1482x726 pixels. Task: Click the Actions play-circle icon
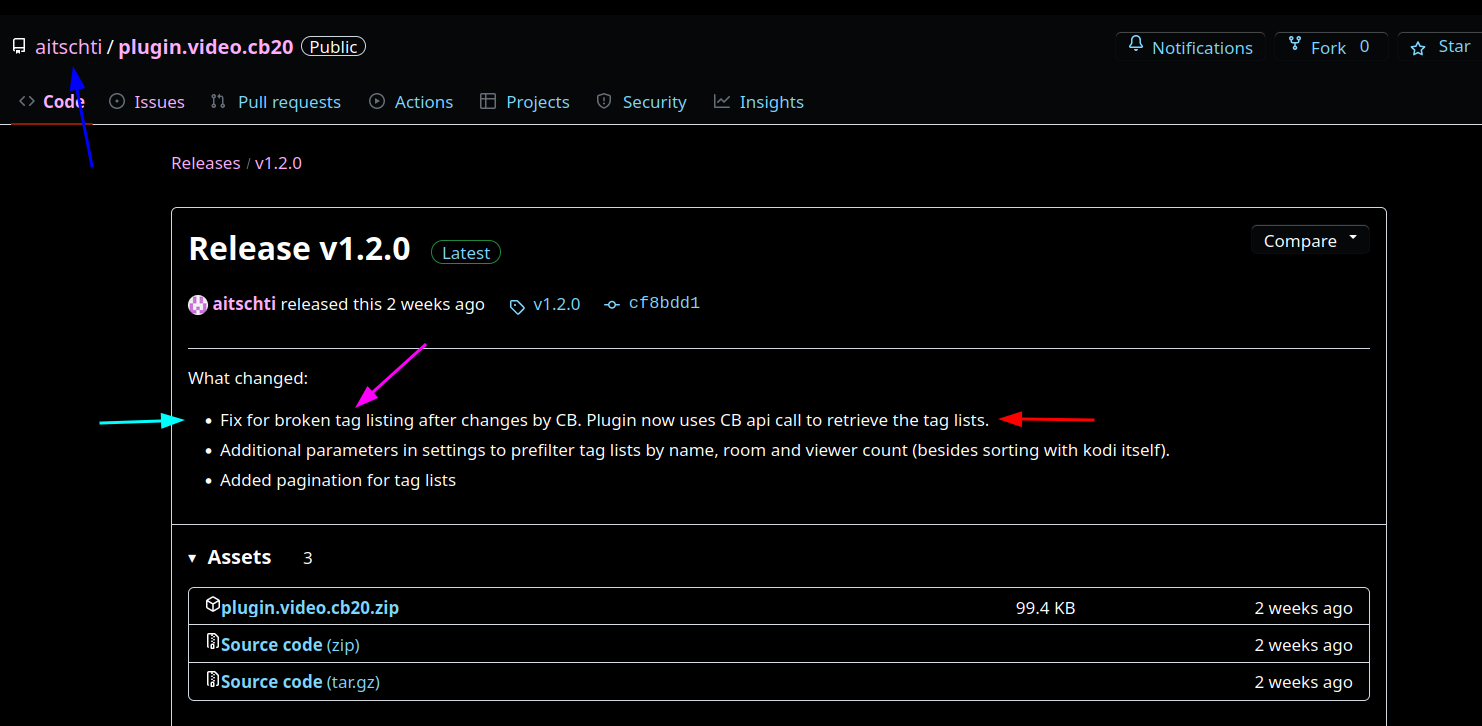(x=377, y=101)
